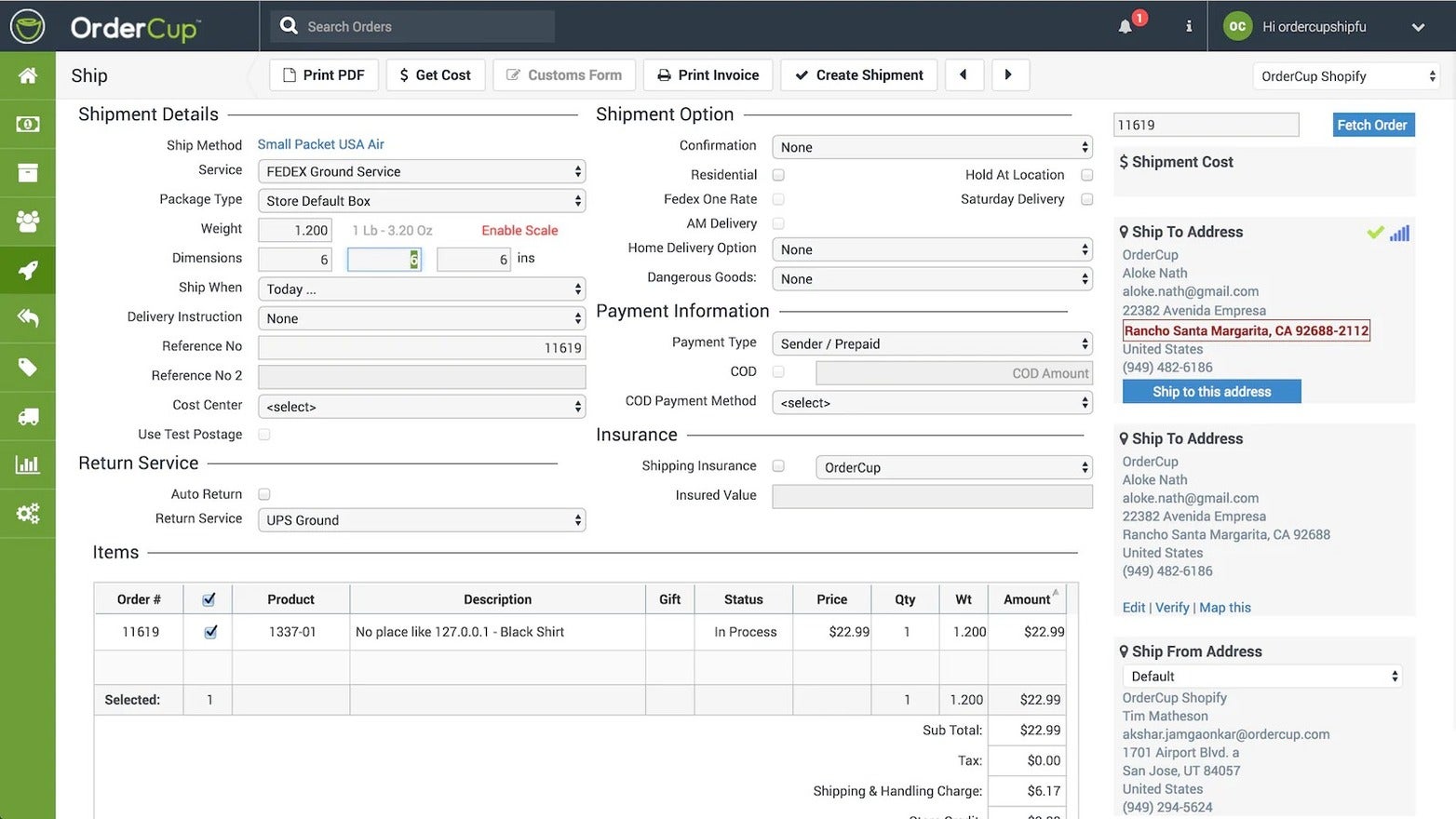Select the returns arrow icon in sidebar
Screen dimensions: 1456x819
click(28, 318)
